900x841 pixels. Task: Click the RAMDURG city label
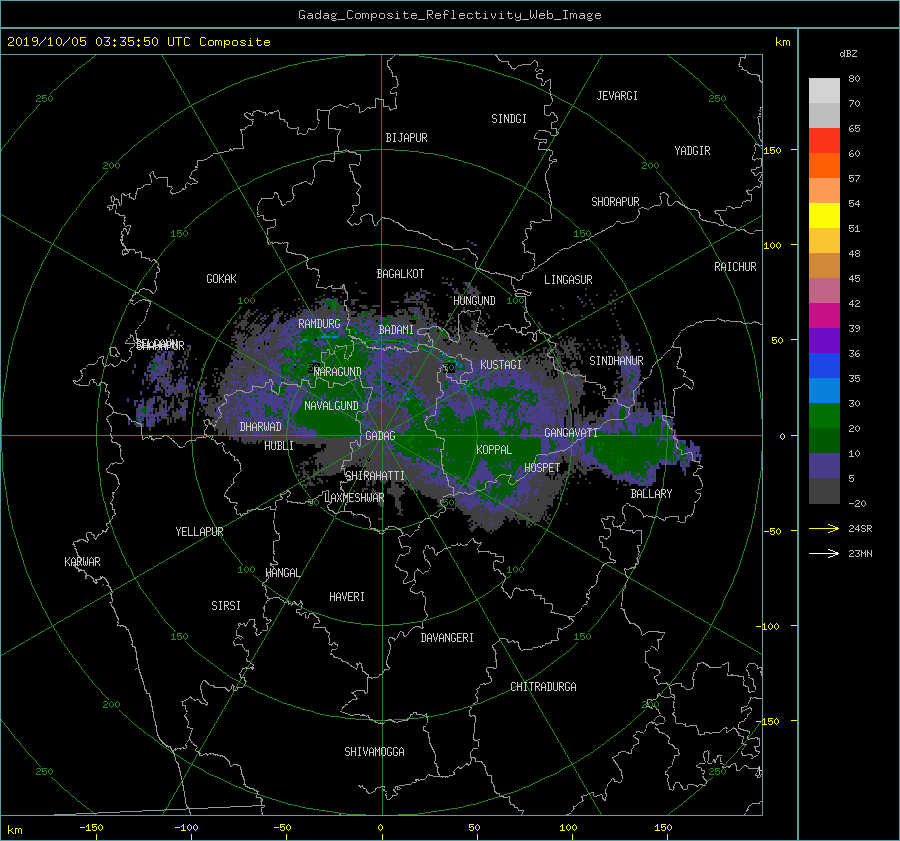coord(319,324)
